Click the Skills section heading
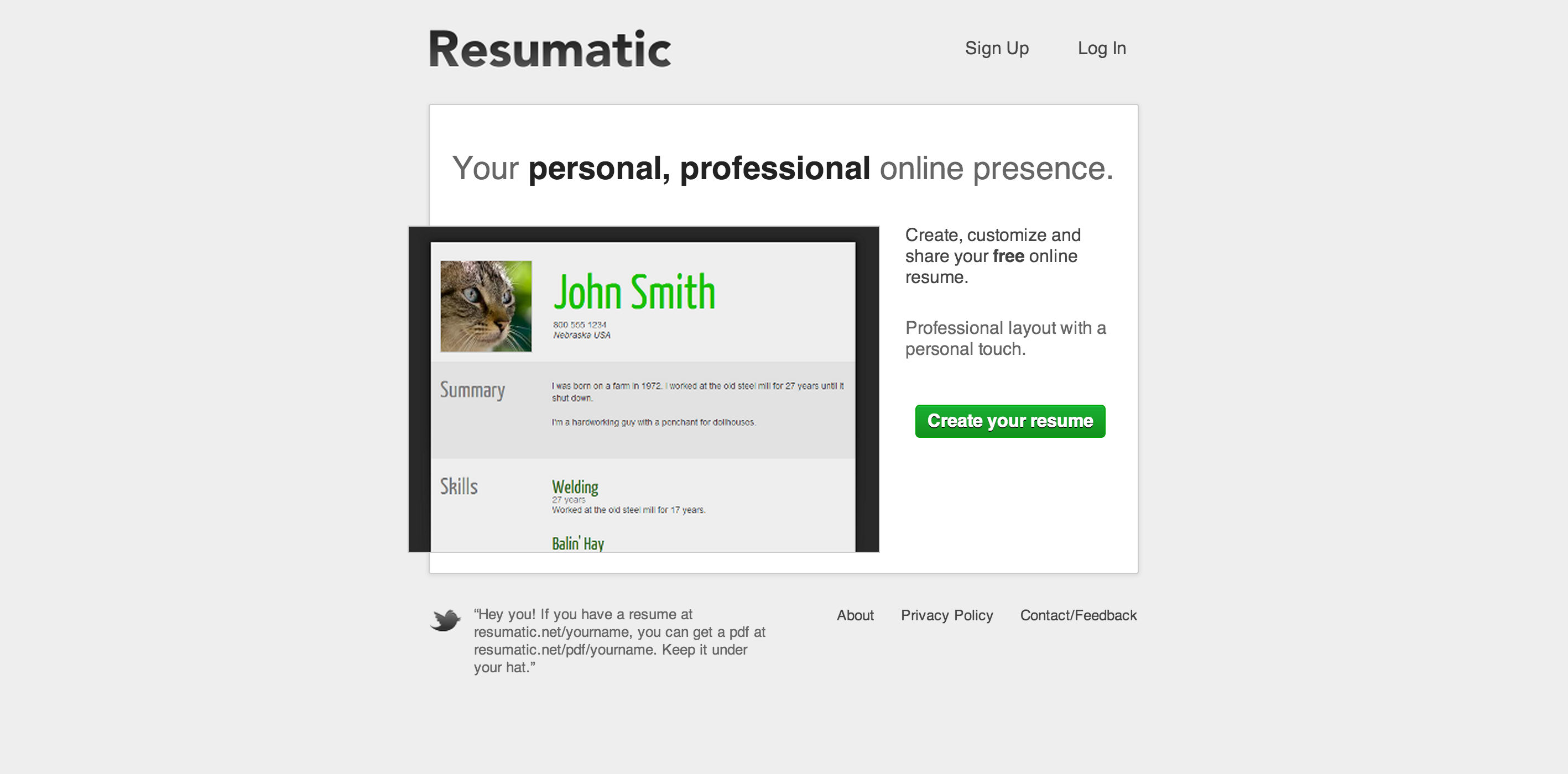 pos(459,486)
